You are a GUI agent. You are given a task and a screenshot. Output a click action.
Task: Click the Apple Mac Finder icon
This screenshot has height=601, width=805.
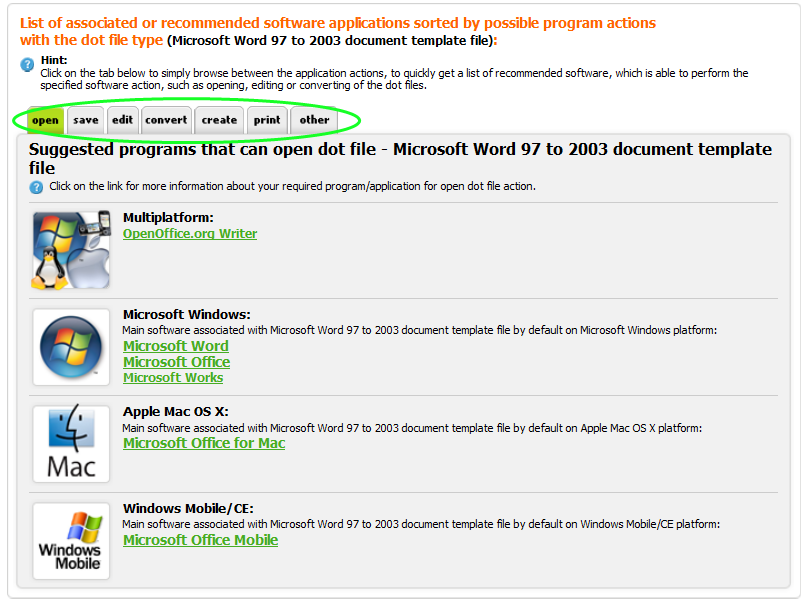pyautogui.click(x=71, y=443)
